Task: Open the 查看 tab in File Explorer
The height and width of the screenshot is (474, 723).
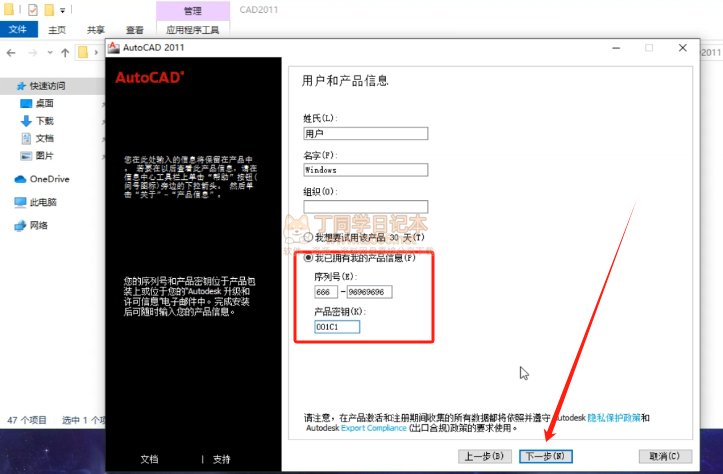Action: pos(135,30)
